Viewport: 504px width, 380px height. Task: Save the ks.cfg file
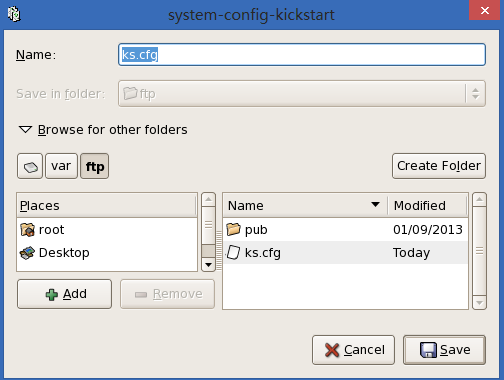click(444, 350)
